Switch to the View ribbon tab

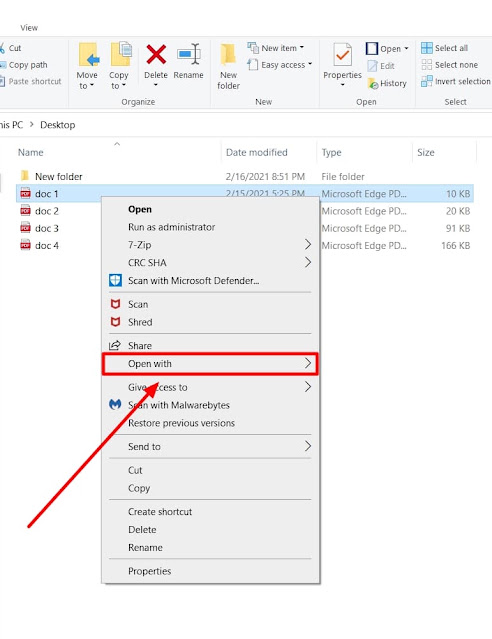click(x=29, y=28)
